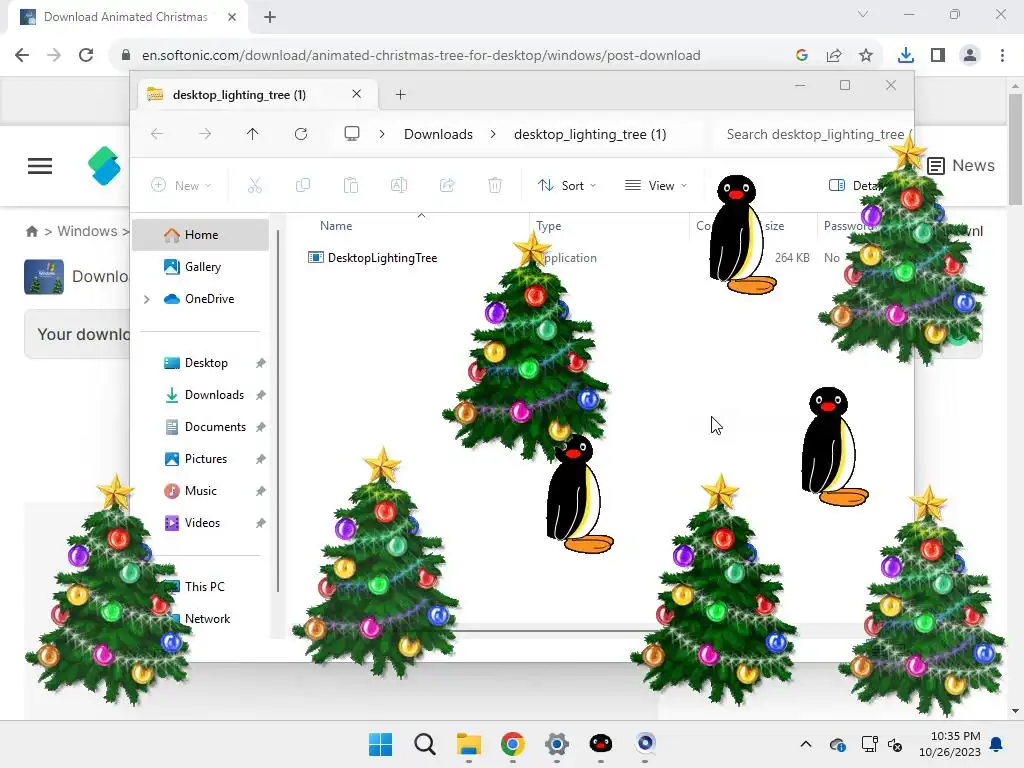Open Pictures quick access folder
This screenshot has width=1024, height=768.
click(x=200, y=459)
